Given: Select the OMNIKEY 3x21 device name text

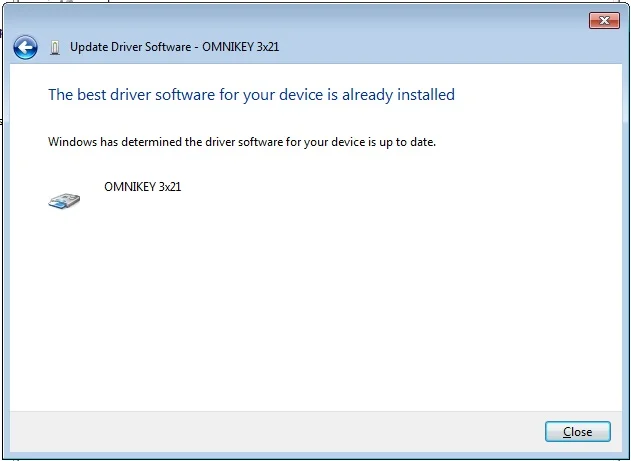Looking at the screenshot, I should pyautogui.click(x=142, y=187).
